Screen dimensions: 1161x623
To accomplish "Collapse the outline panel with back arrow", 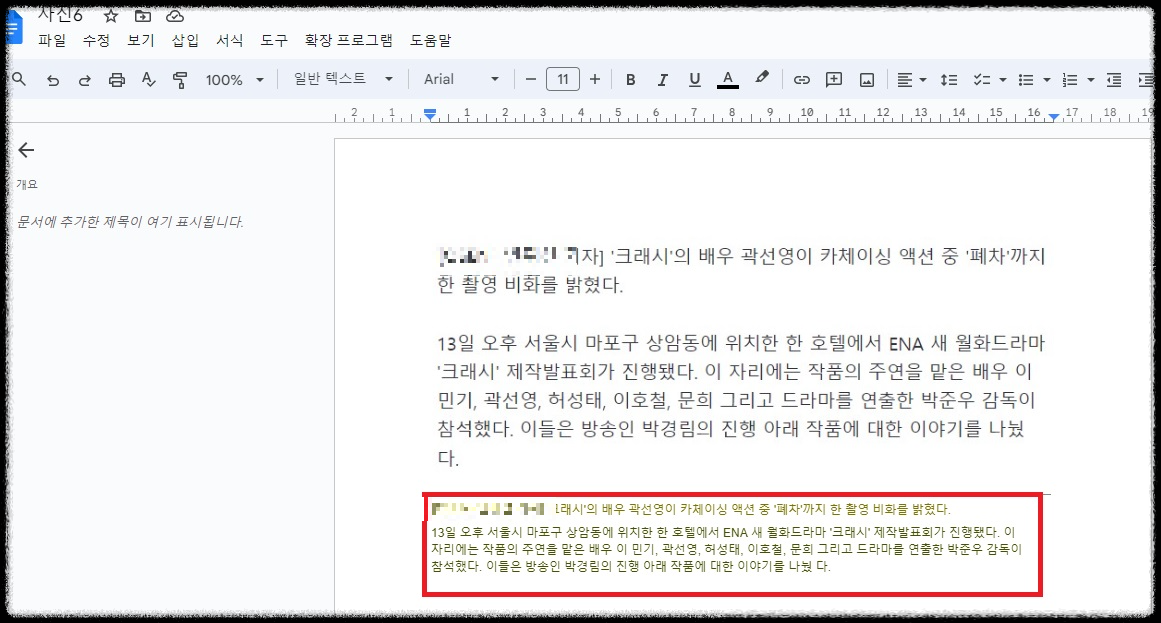I will tap(24, 150).
